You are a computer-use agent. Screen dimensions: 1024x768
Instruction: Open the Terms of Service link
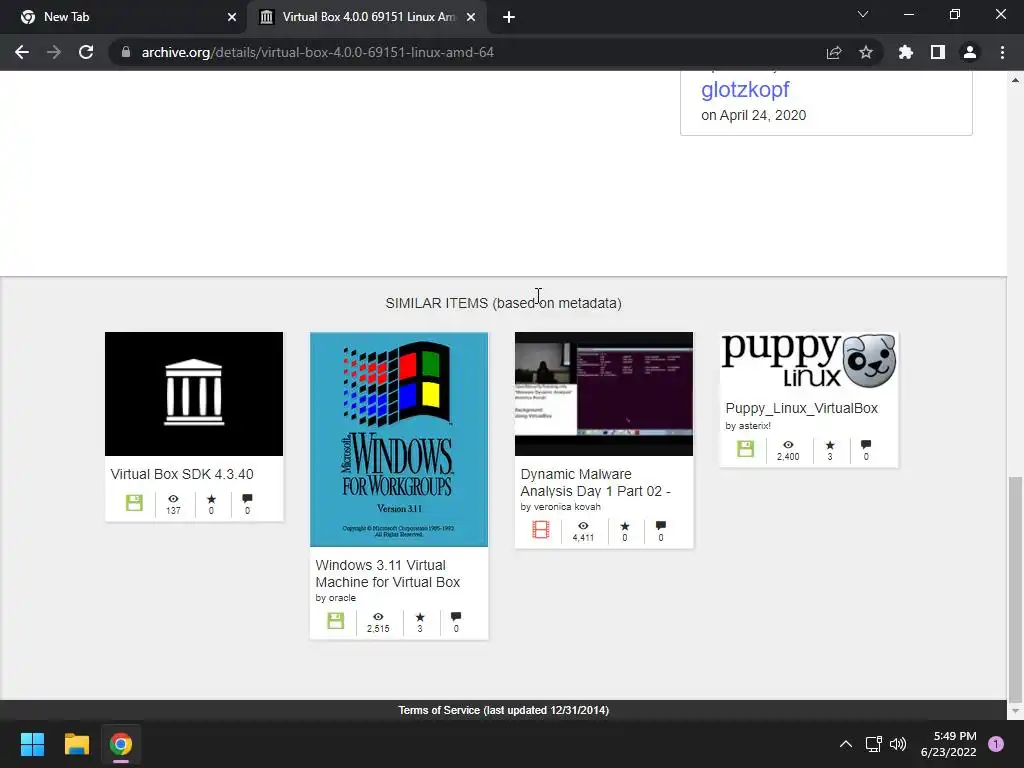pos(504,710)
